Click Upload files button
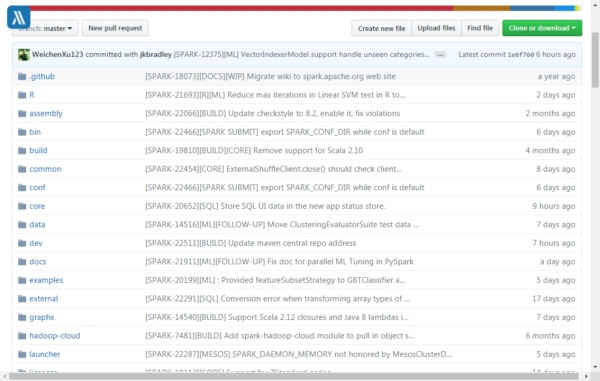This screenshot has height=381, width=600. point(436,28)
